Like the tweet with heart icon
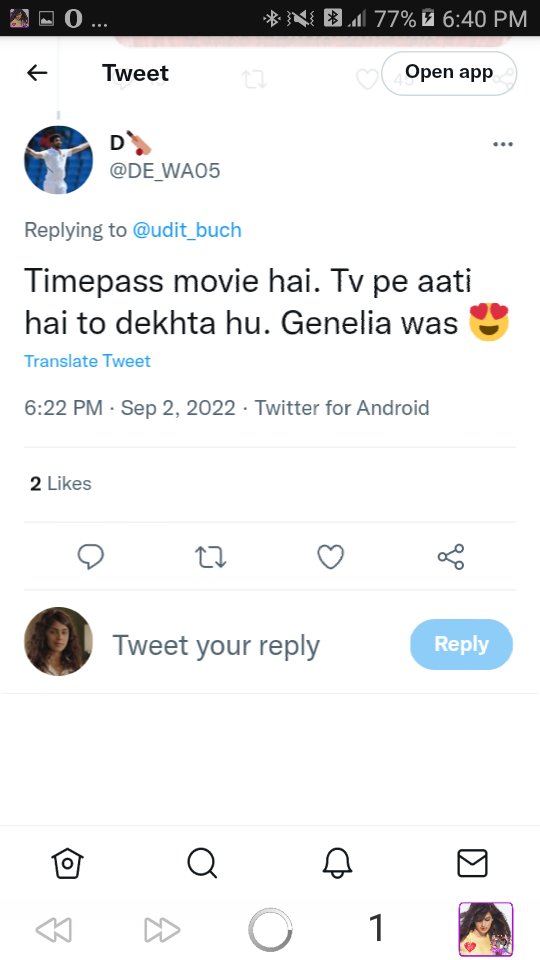The image size is (540, 960). tap(331, 557)
